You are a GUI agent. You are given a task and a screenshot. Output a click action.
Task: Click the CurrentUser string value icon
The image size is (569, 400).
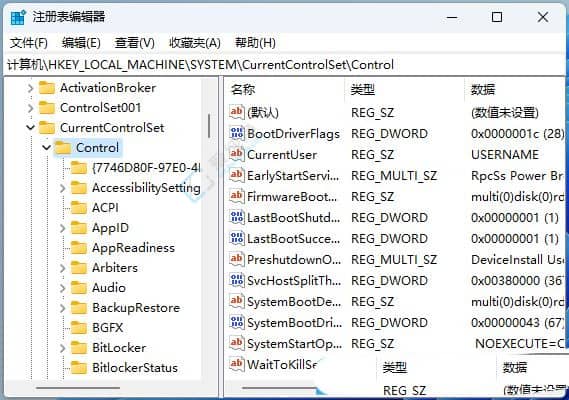click(x=237, y=154)
